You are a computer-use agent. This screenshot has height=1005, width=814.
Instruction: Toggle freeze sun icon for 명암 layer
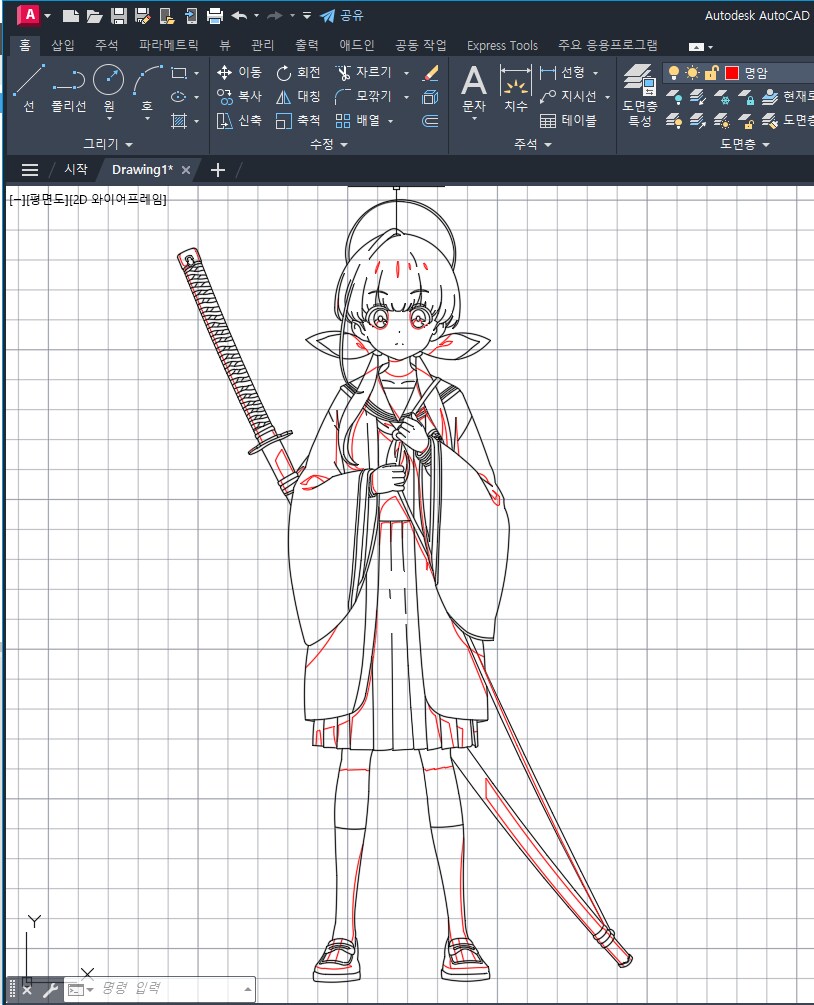(x=692, y=73)
